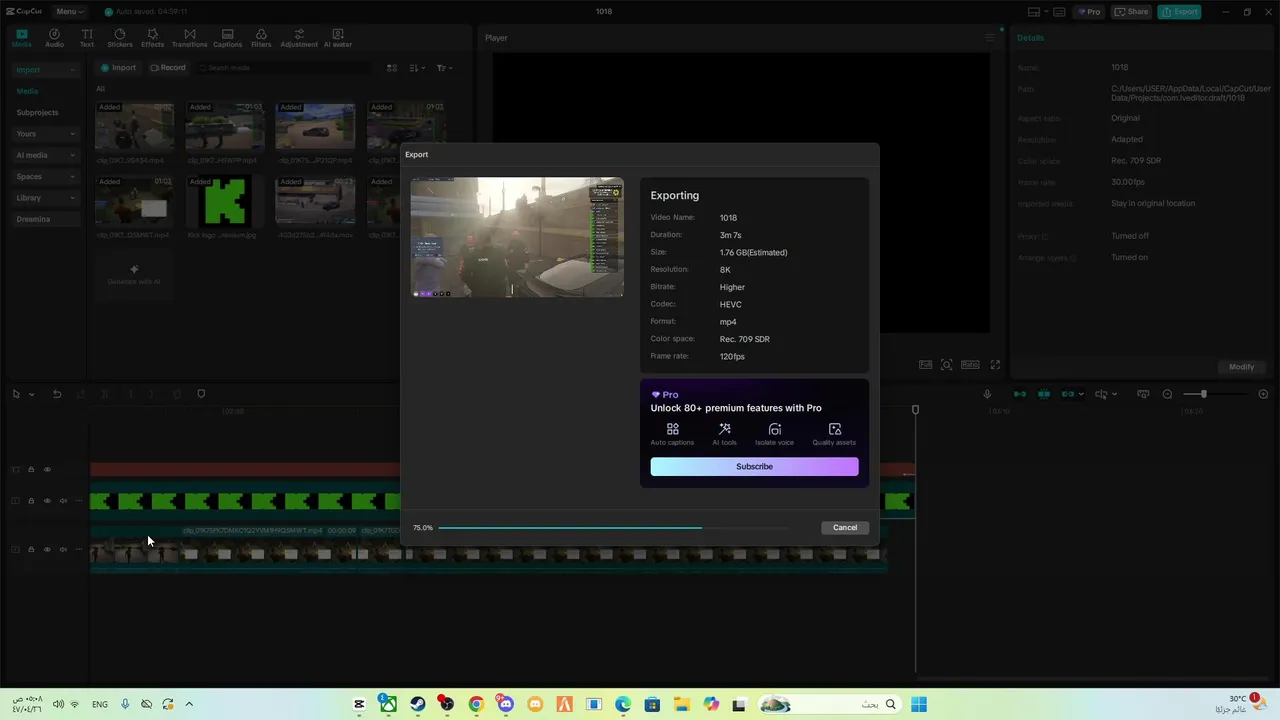Click the export progress bar

point(613,527)
